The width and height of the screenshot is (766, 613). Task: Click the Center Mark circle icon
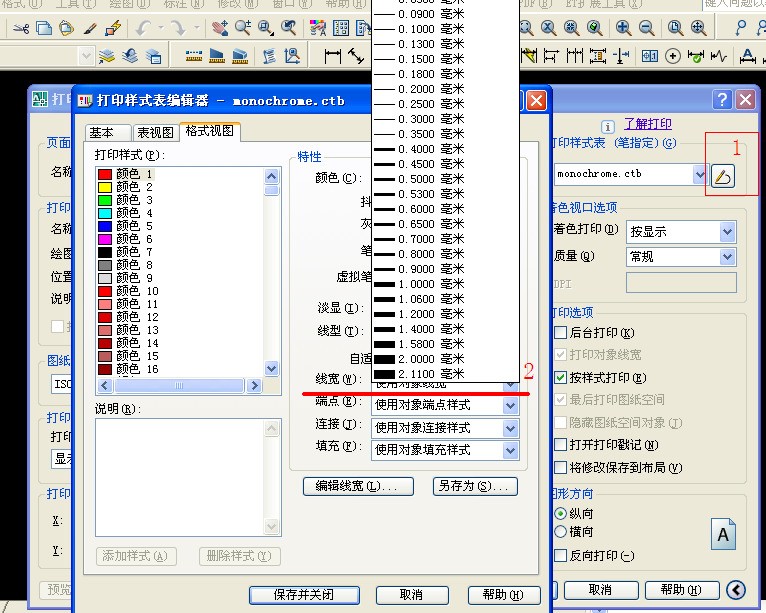tap(673, 57)
